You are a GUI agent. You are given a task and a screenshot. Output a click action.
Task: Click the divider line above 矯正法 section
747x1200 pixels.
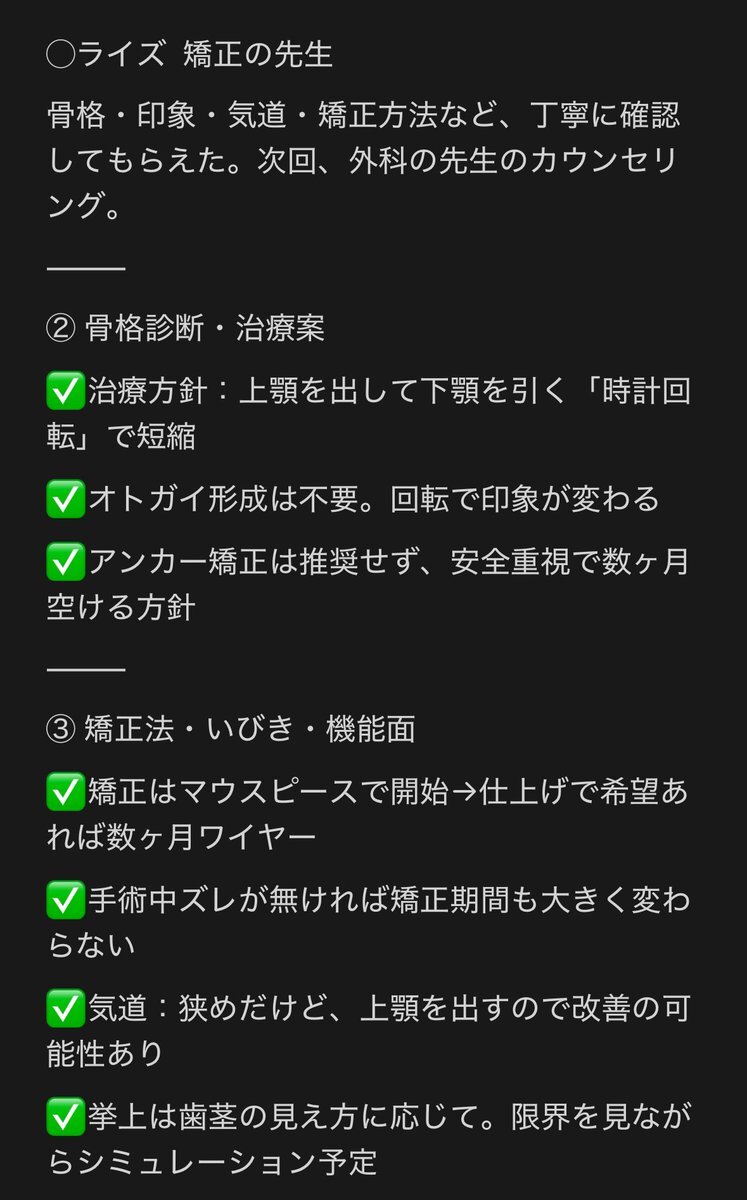86,669
